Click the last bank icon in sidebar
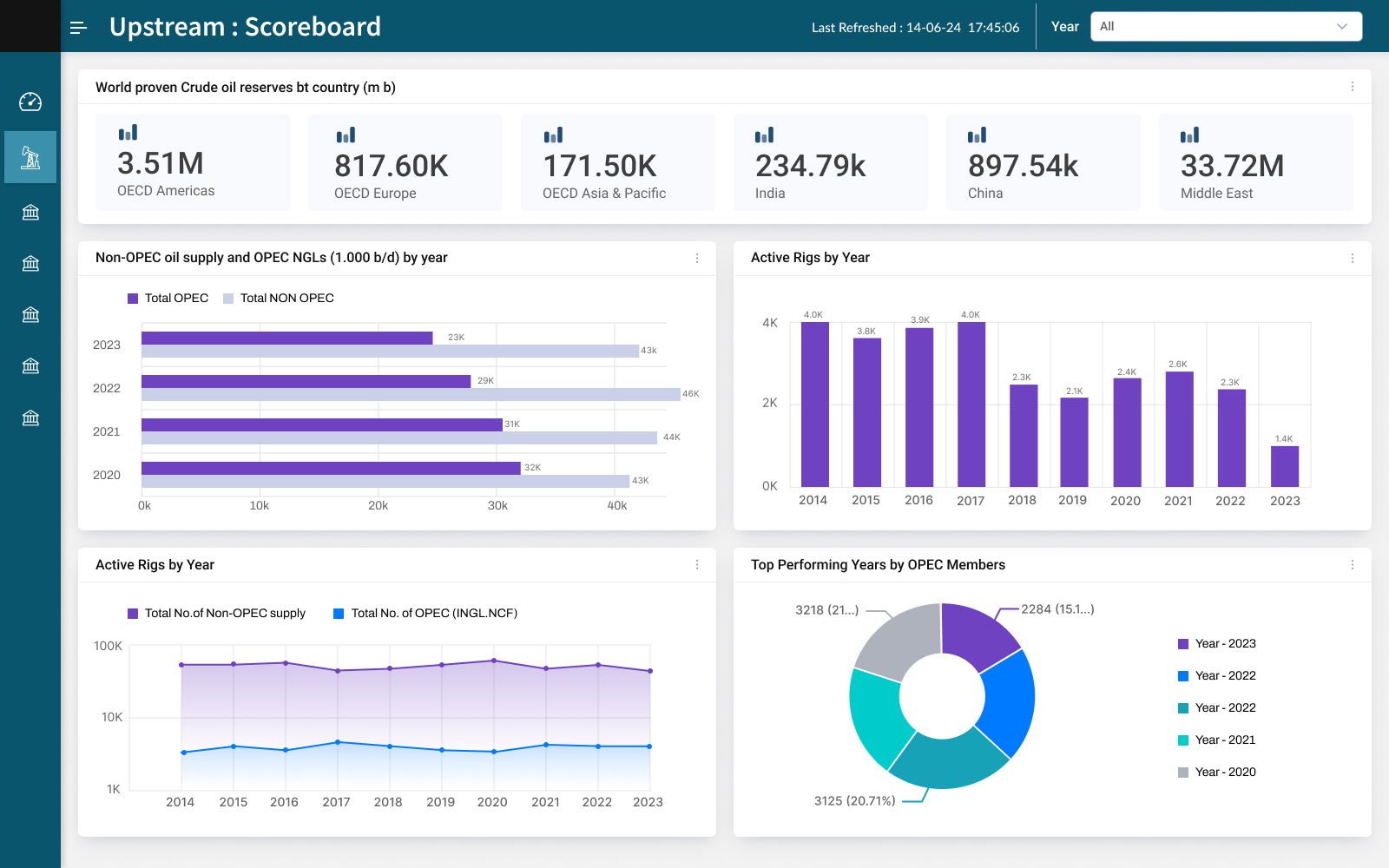This screenshot has height=868, width=1389. tap(30, 418)
